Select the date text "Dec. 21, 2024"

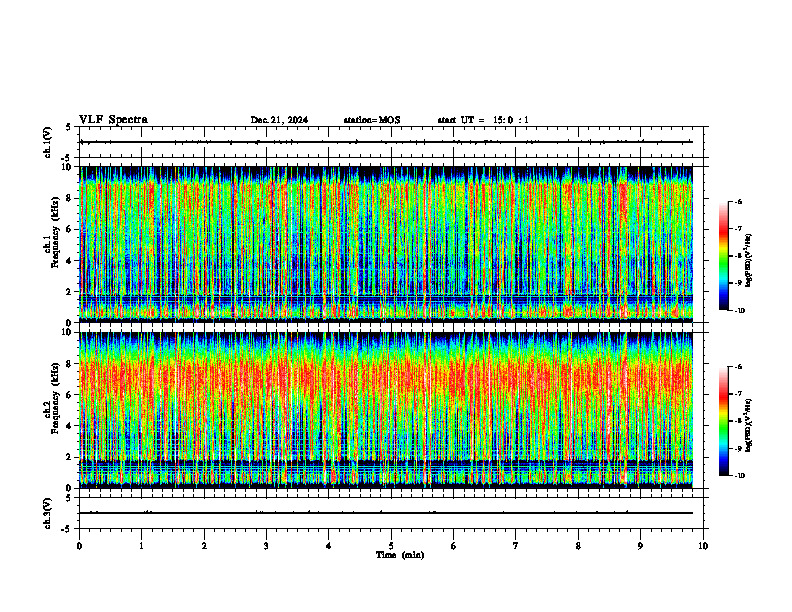pos(279,120)
